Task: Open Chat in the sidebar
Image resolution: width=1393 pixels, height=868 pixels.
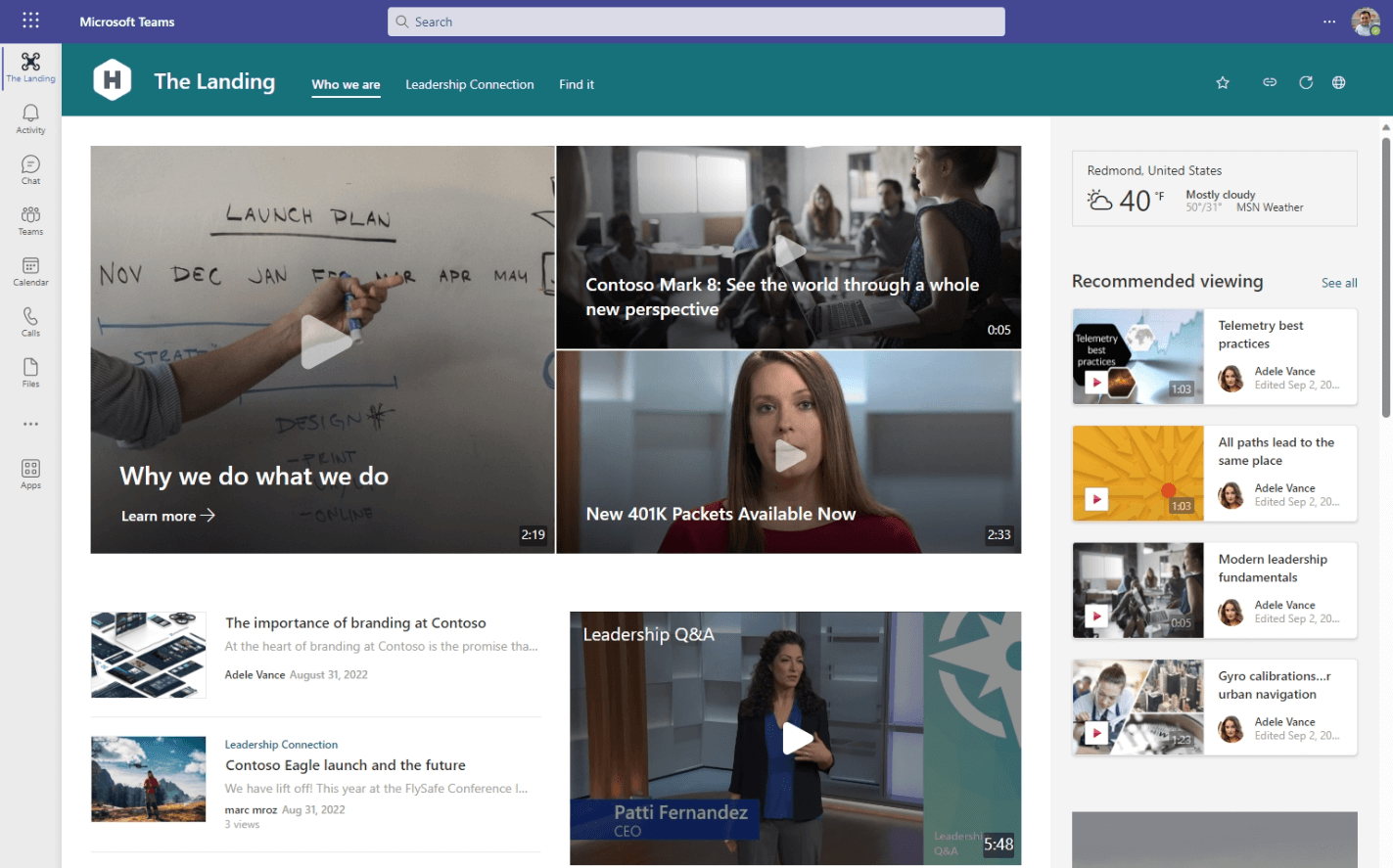Action: click(x=30, y=170)
